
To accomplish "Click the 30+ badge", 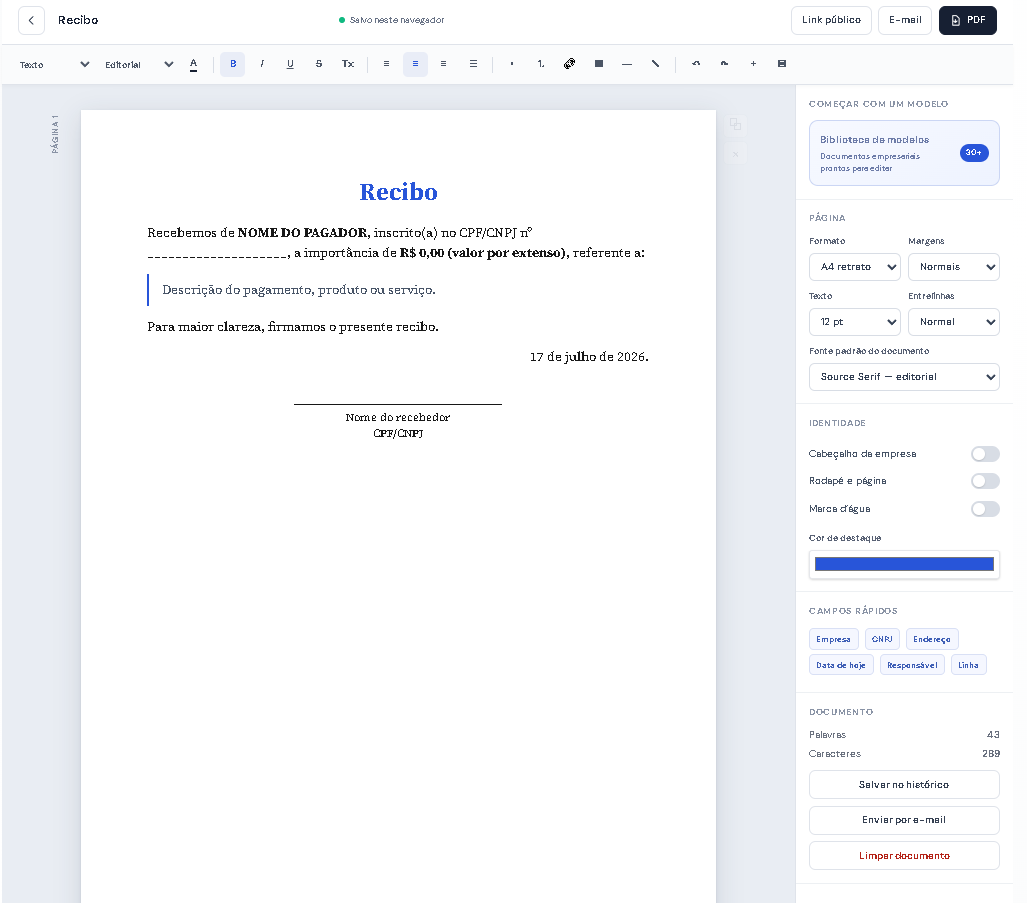I will (974, 153).
